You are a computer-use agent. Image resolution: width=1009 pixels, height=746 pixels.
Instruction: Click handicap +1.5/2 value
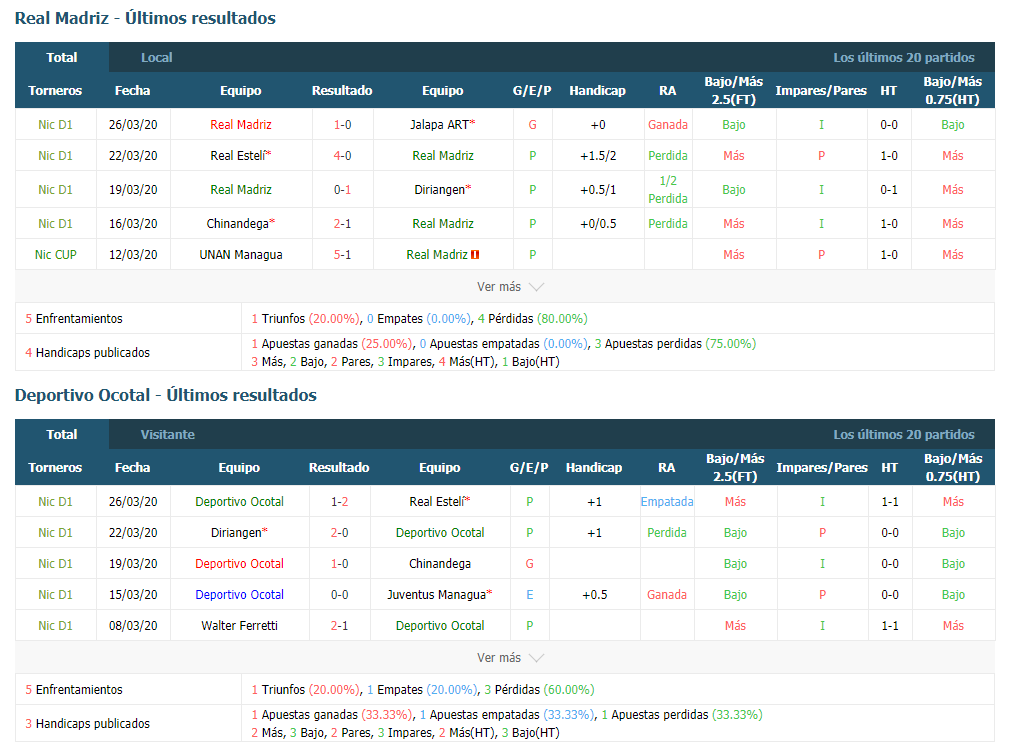point(598,156)
